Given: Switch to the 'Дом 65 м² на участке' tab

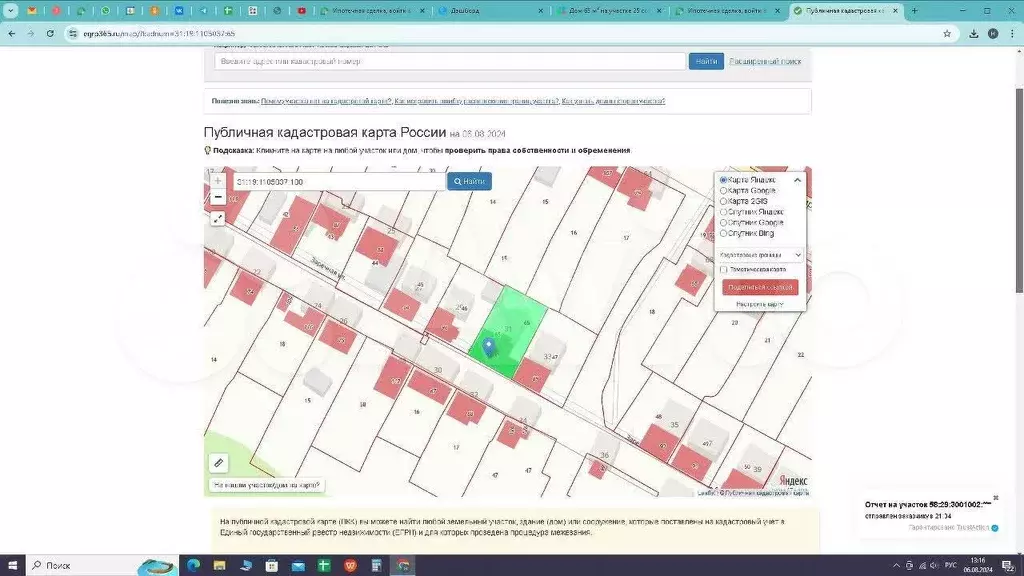Looking at the screenshot, I should pyautogui.click(x=609, y=10).
